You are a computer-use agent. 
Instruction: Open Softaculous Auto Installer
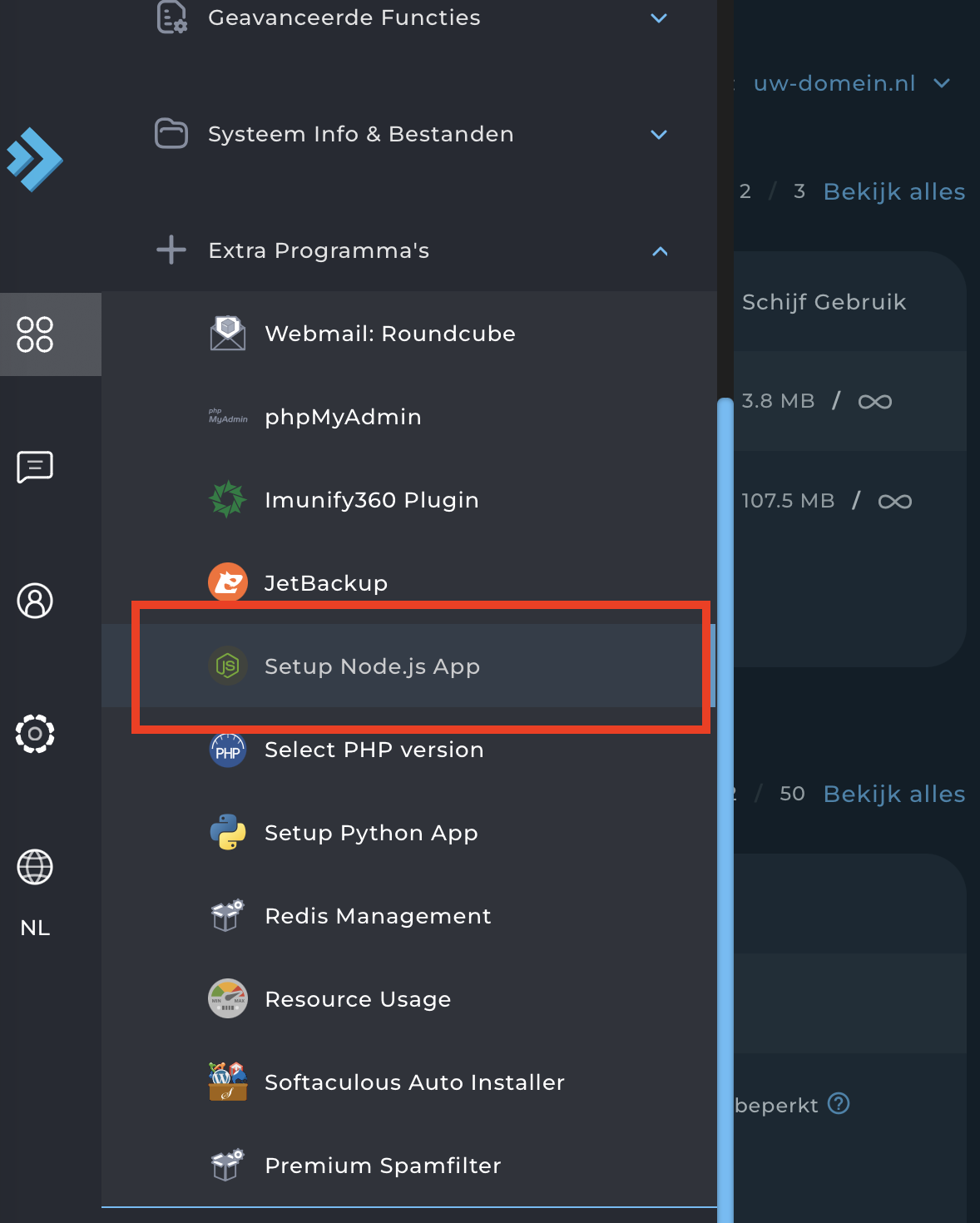coord(414,1082)
